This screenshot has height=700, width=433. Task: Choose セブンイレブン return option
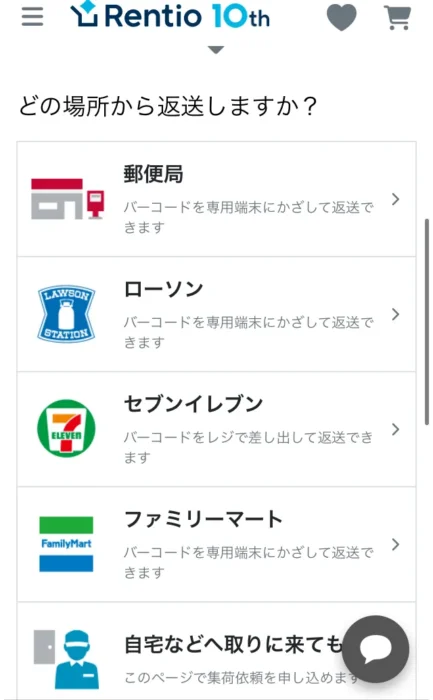click(x=216, y=429)
